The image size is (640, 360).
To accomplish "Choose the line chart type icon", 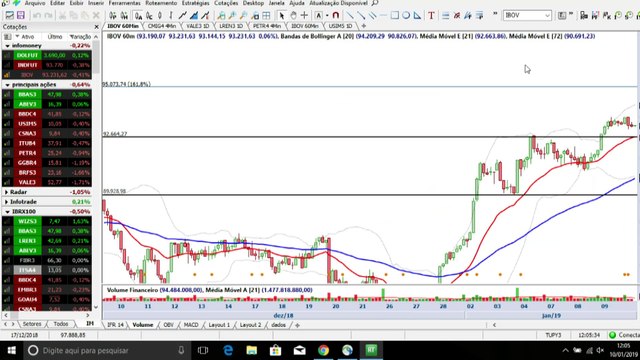I will [x=182, y=16].
